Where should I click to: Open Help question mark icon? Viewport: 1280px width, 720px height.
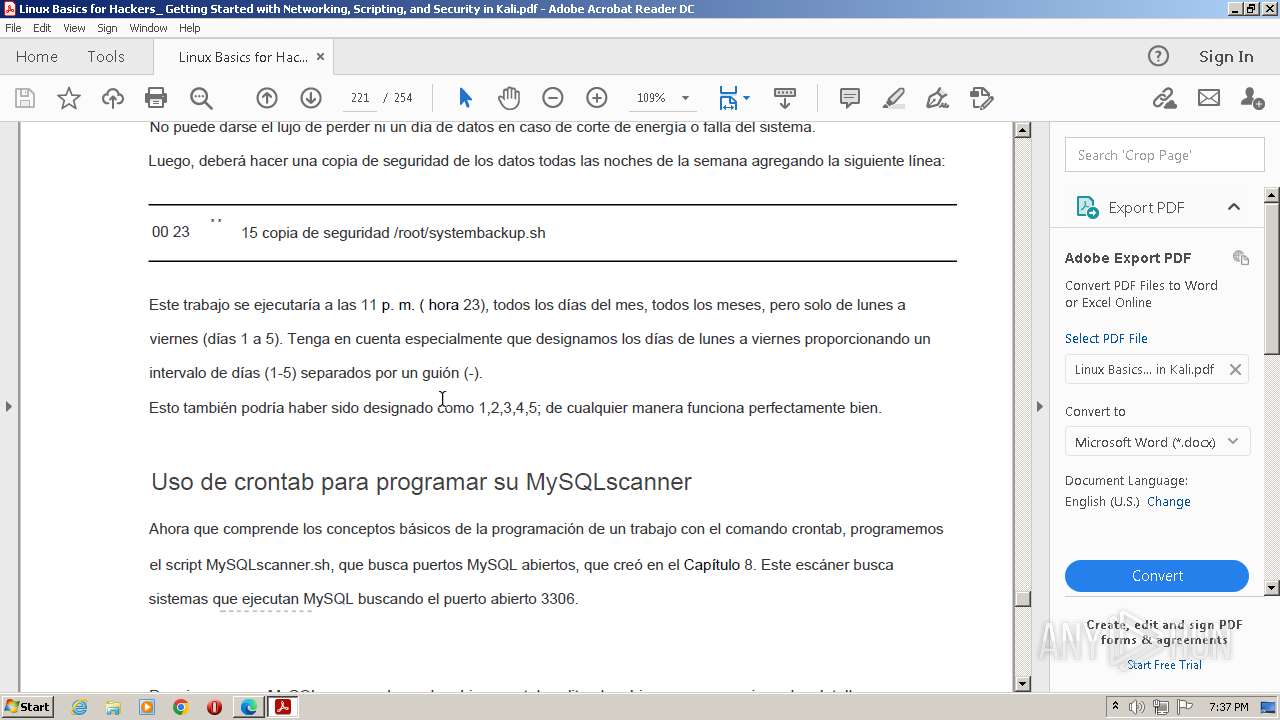(1158, 56)
